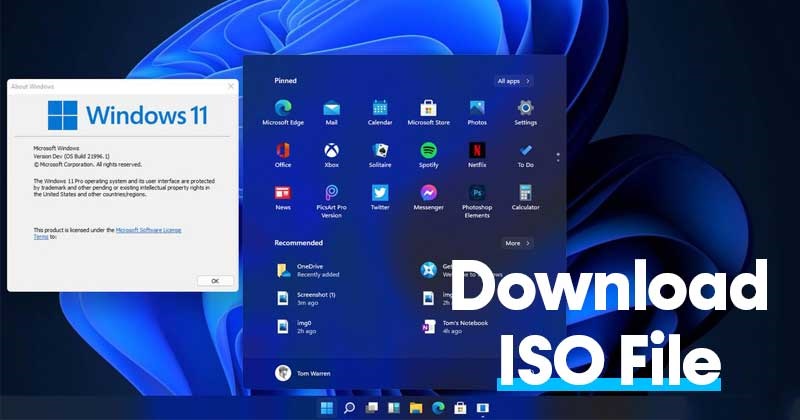Open Spotify from pinned apps
Screen dimensions: 800x420
pos(429,155)
